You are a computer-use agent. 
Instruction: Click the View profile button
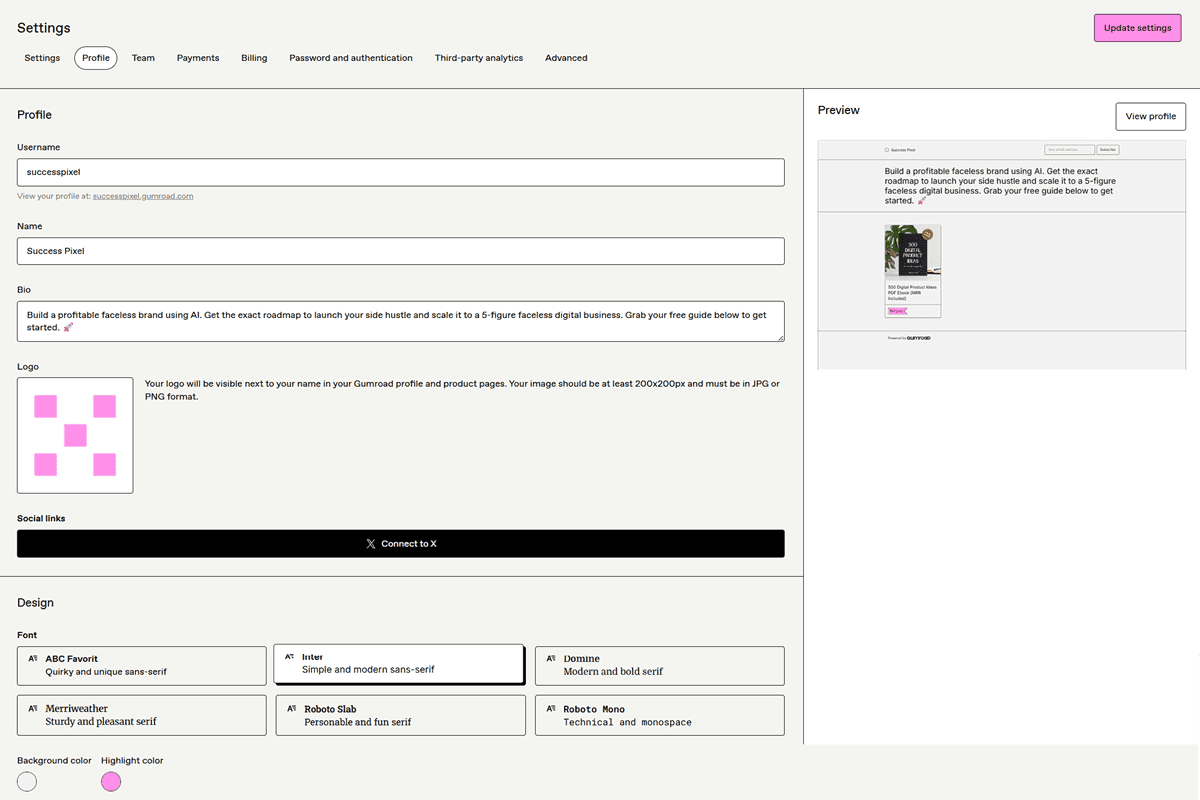coord(1150,116)
